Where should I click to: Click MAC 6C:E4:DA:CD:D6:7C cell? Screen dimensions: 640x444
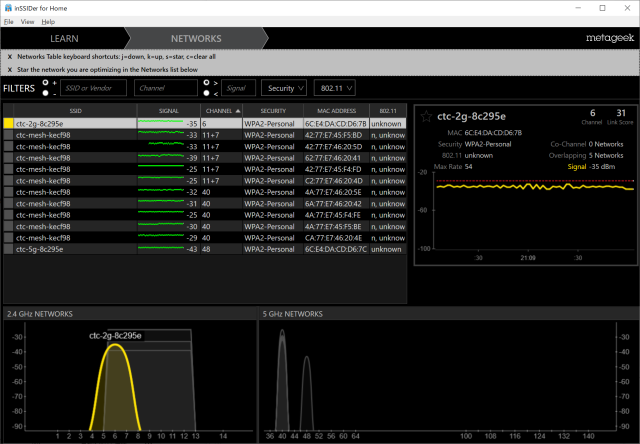tap(336, 249)
